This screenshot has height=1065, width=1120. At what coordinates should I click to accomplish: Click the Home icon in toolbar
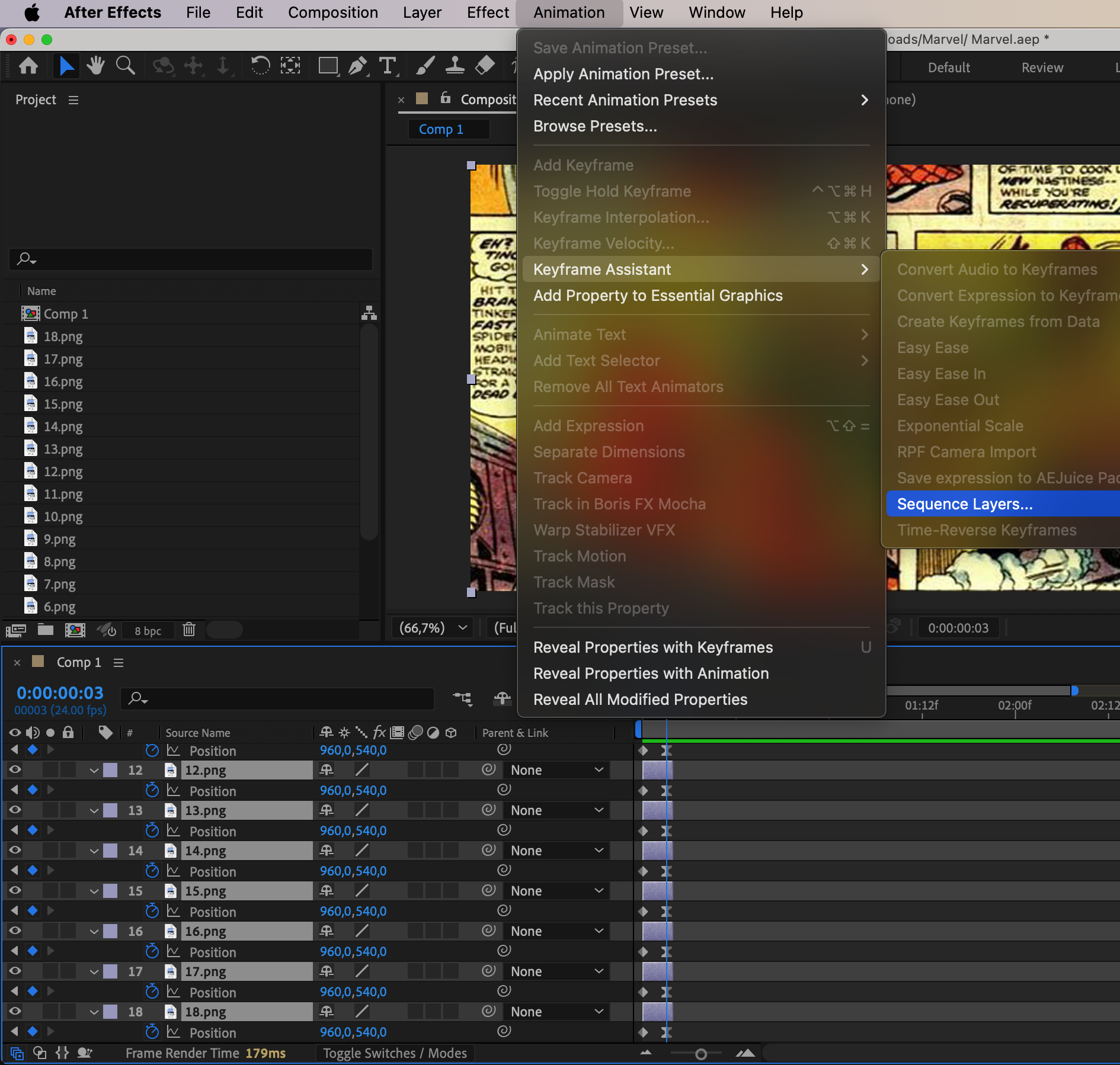pos(28,66)
